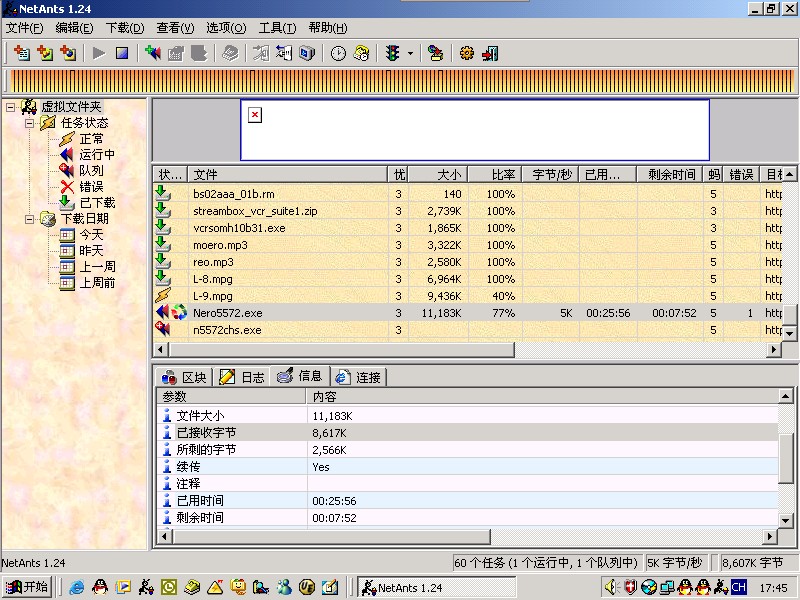Viewport: 800px width, 600px height.
Task: Click the orange gear options icon
Action: pyautogui.click(x=466, y=53)
